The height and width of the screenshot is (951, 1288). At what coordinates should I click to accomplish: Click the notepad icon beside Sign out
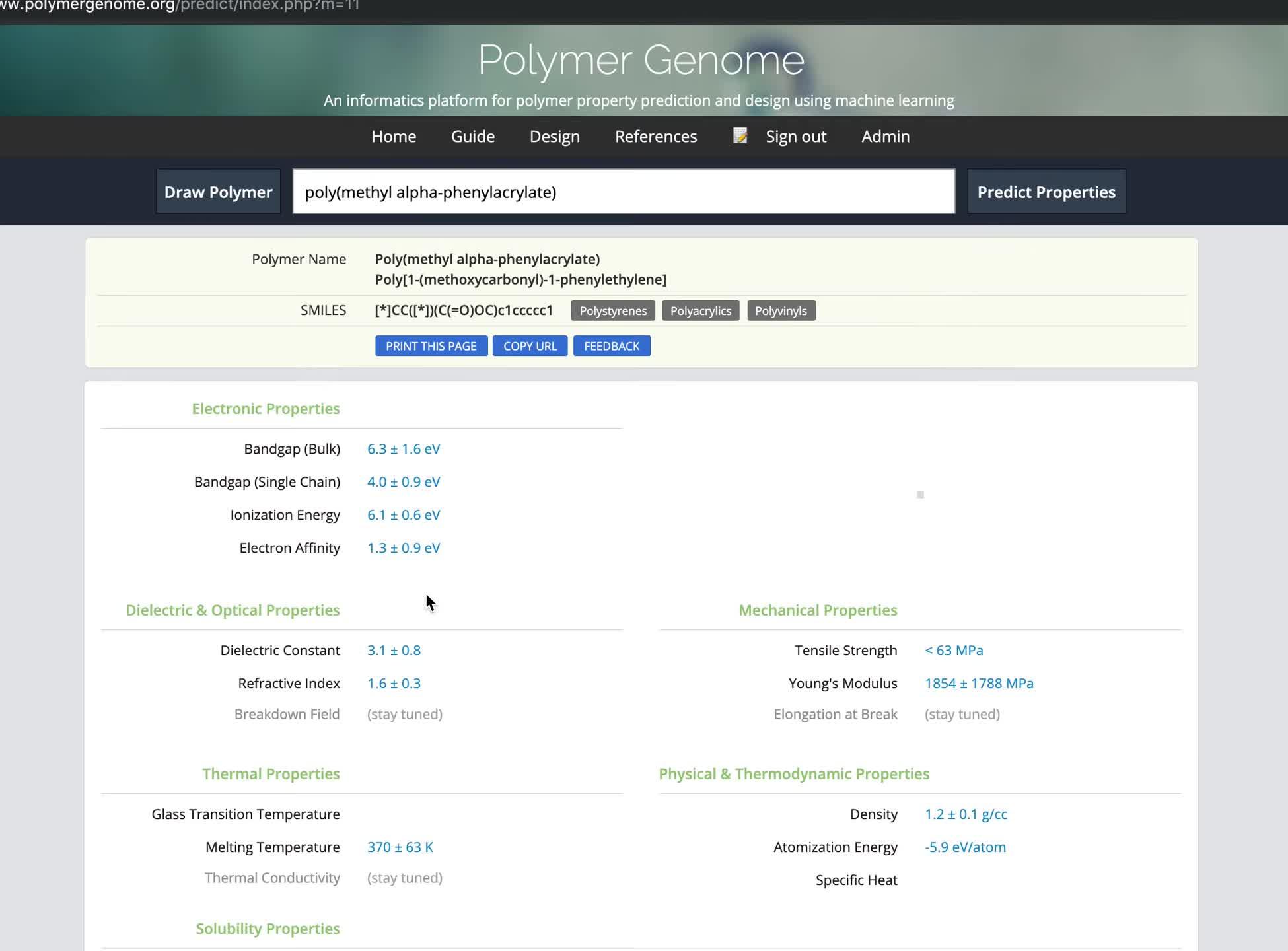740,137
